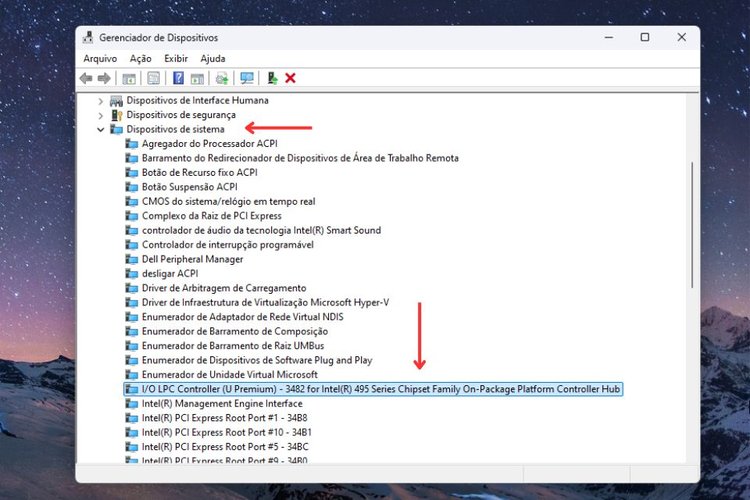Select controlador de áudio da tecnologia Intel(R) Smart Sound
The height and width of the screenshot is (500, 750).
[x=261, y=230]
